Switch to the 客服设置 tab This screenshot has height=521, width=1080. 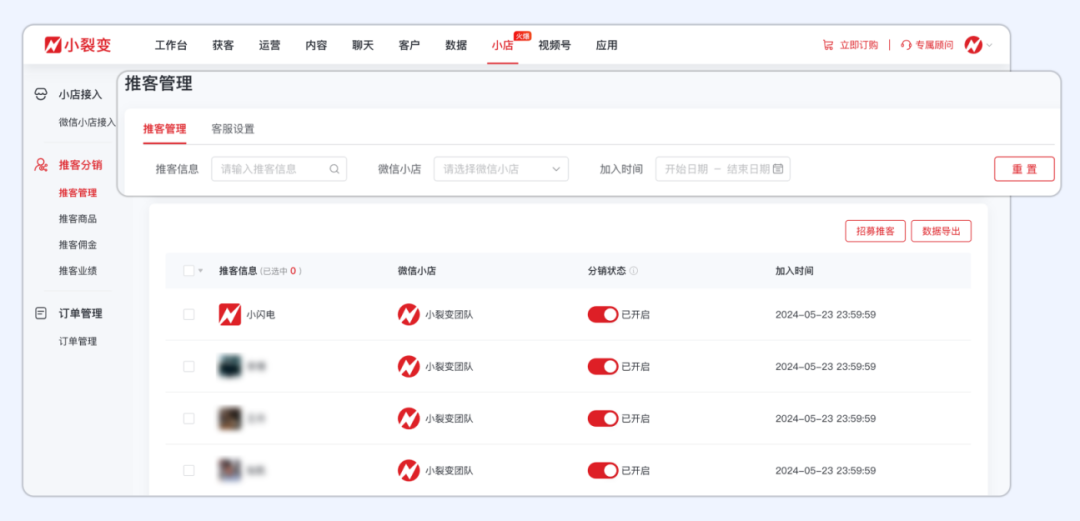(232, 129)
